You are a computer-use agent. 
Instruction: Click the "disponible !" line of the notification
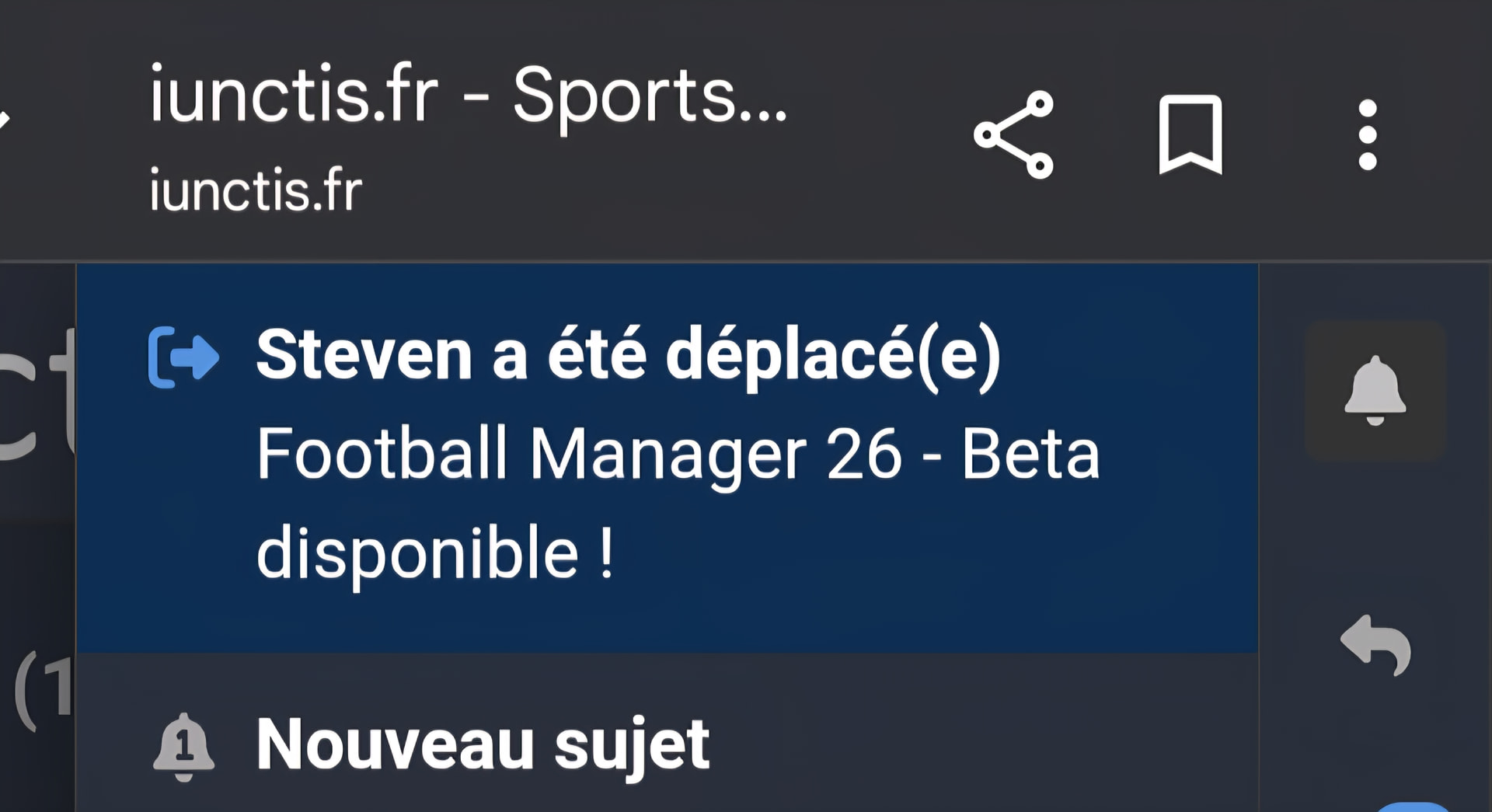click(435, 553)
